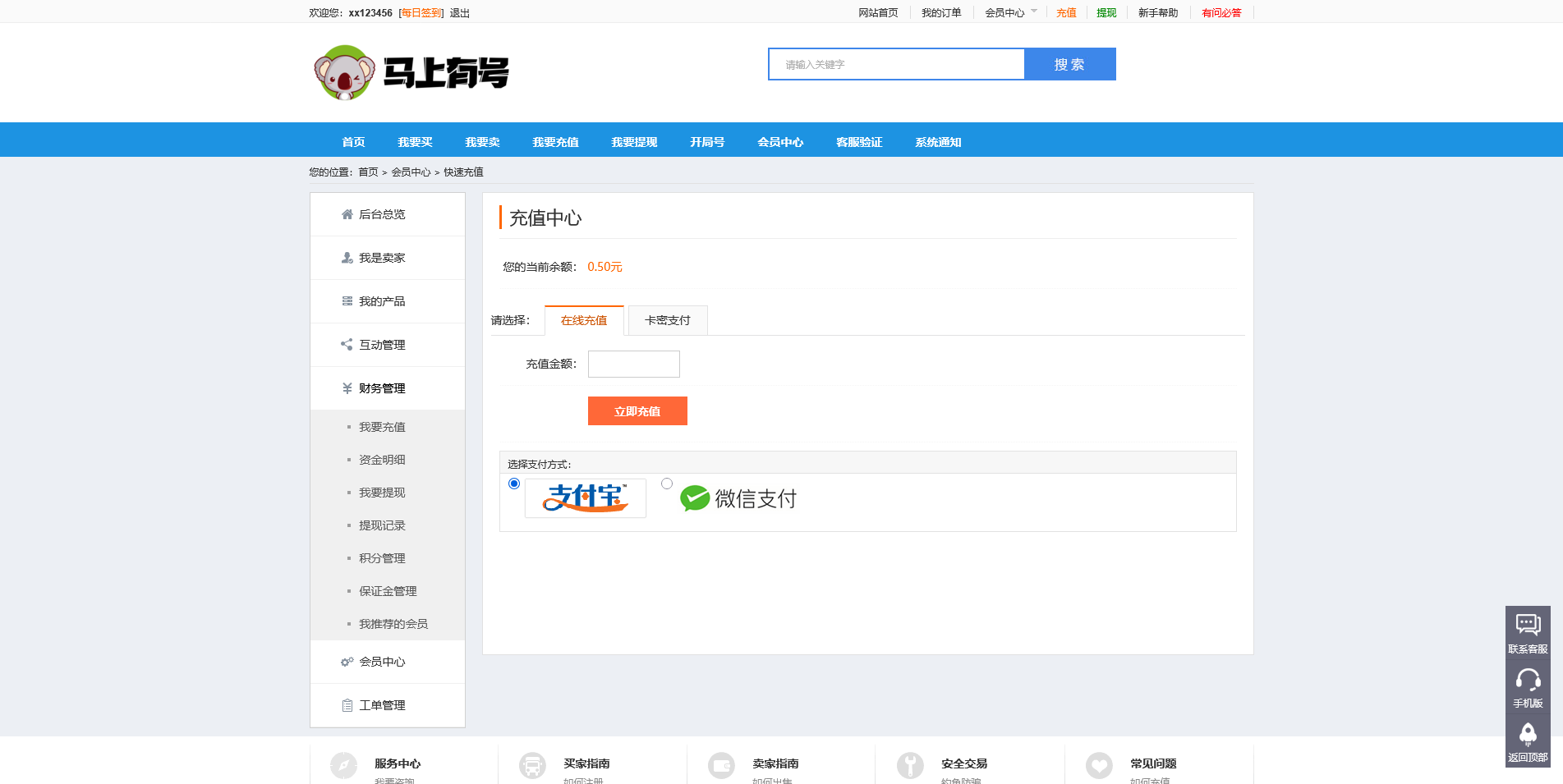1563x784 pixels.
Task: Expand the 我是卖家 sidebar section
Action: pyautogui.click(x=388, y=258)
